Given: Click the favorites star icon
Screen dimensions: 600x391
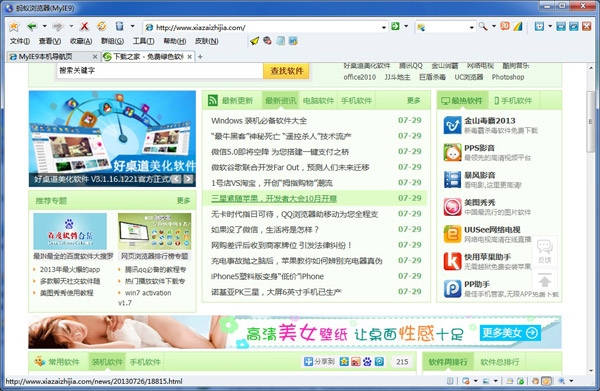Looking at the screenshot, I should (14, 27).
